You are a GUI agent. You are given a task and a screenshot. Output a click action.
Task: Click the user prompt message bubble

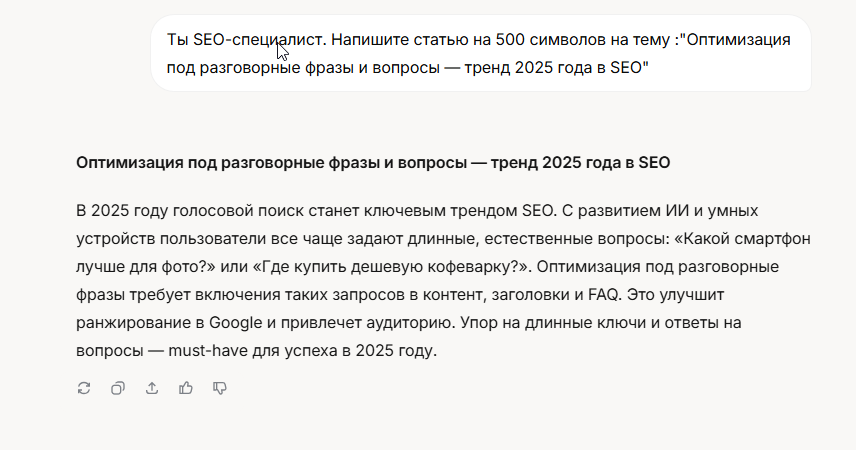481,53
